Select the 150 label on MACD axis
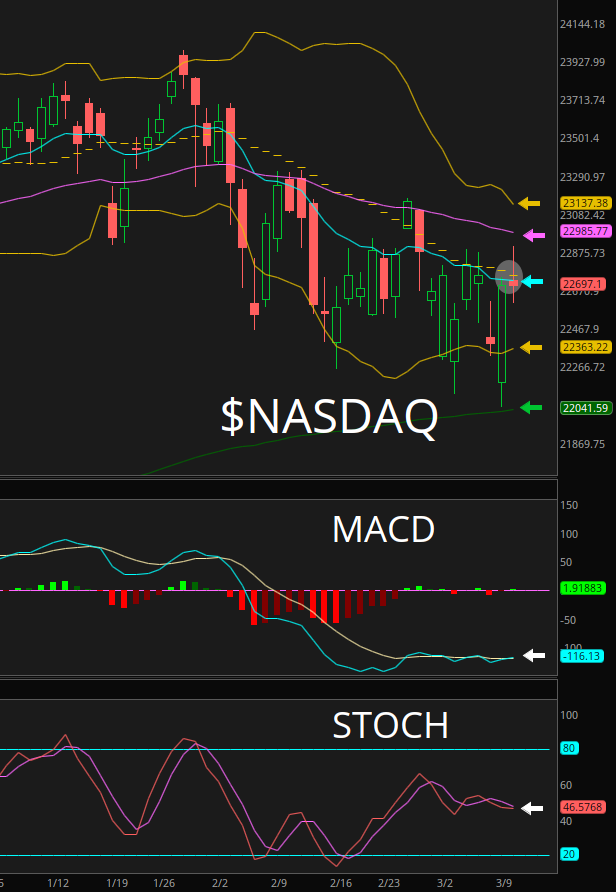The width and height of the screenshot is (616, 892). pos(569,505)
